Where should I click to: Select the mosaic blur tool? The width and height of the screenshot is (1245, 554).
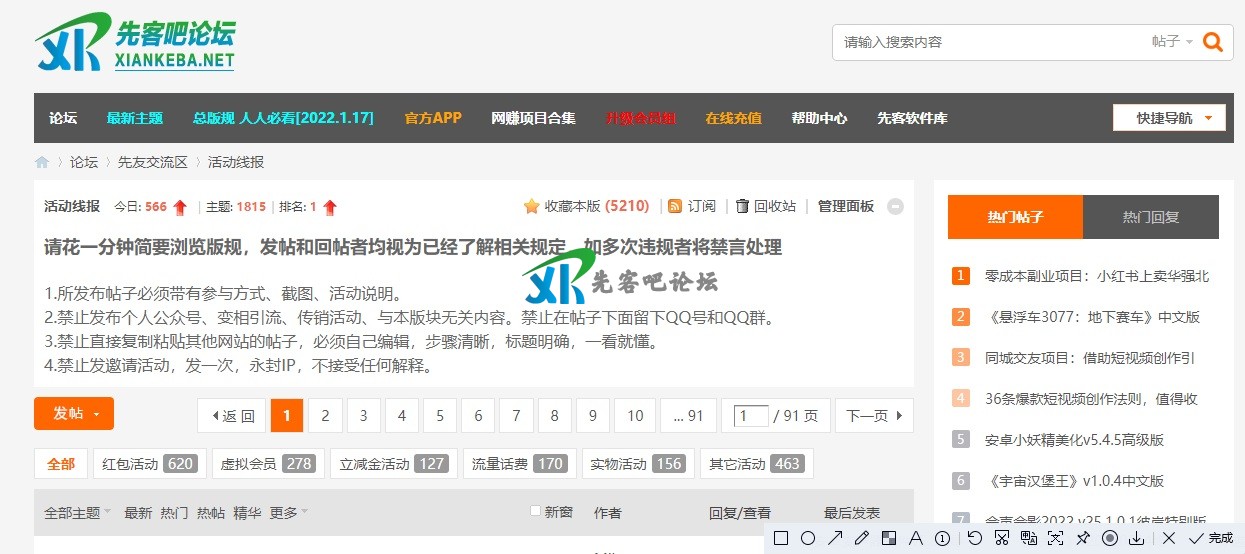[888, 538]
